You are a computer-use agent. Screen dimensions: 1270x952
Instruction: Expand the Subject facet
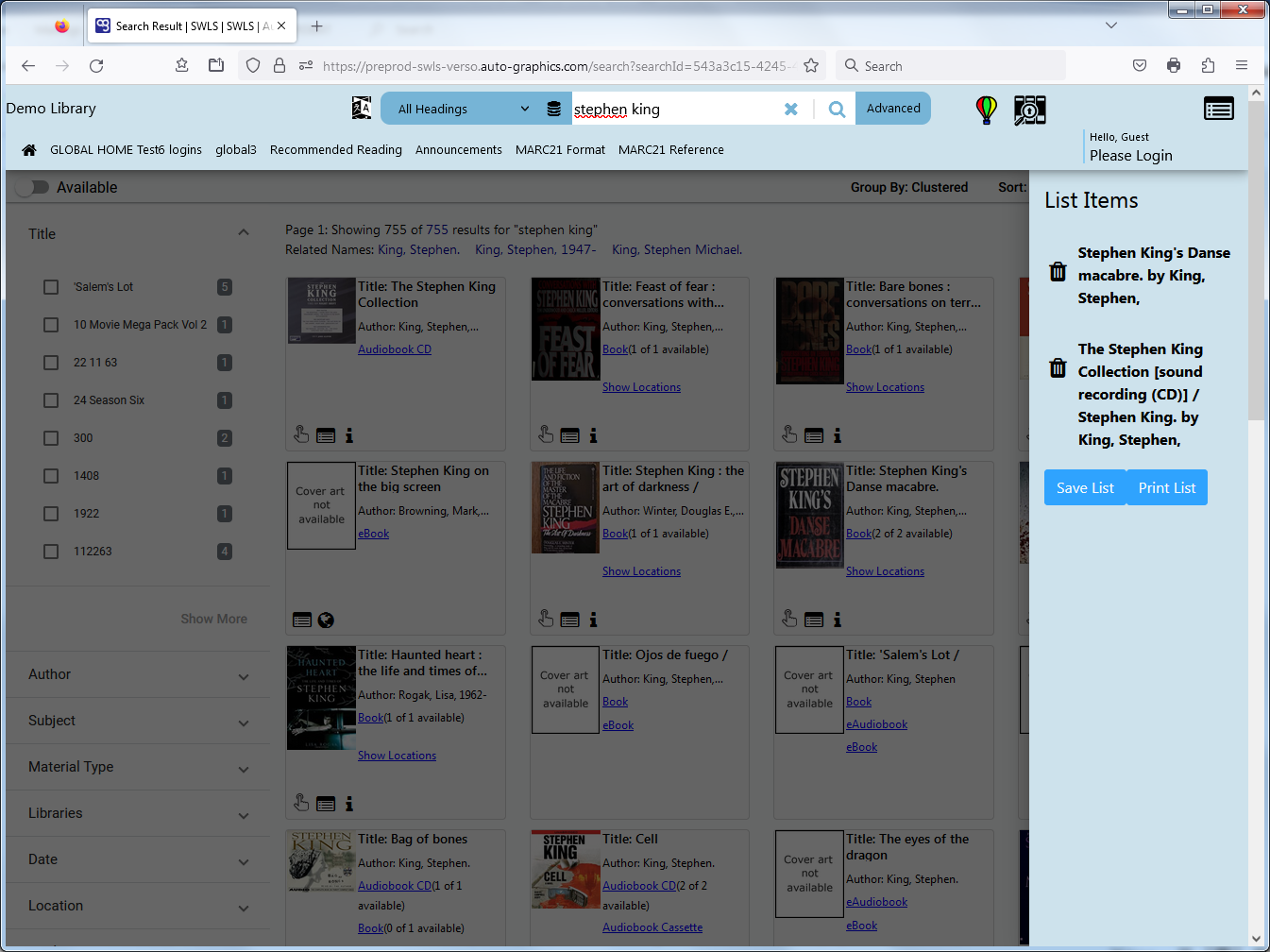244,722
